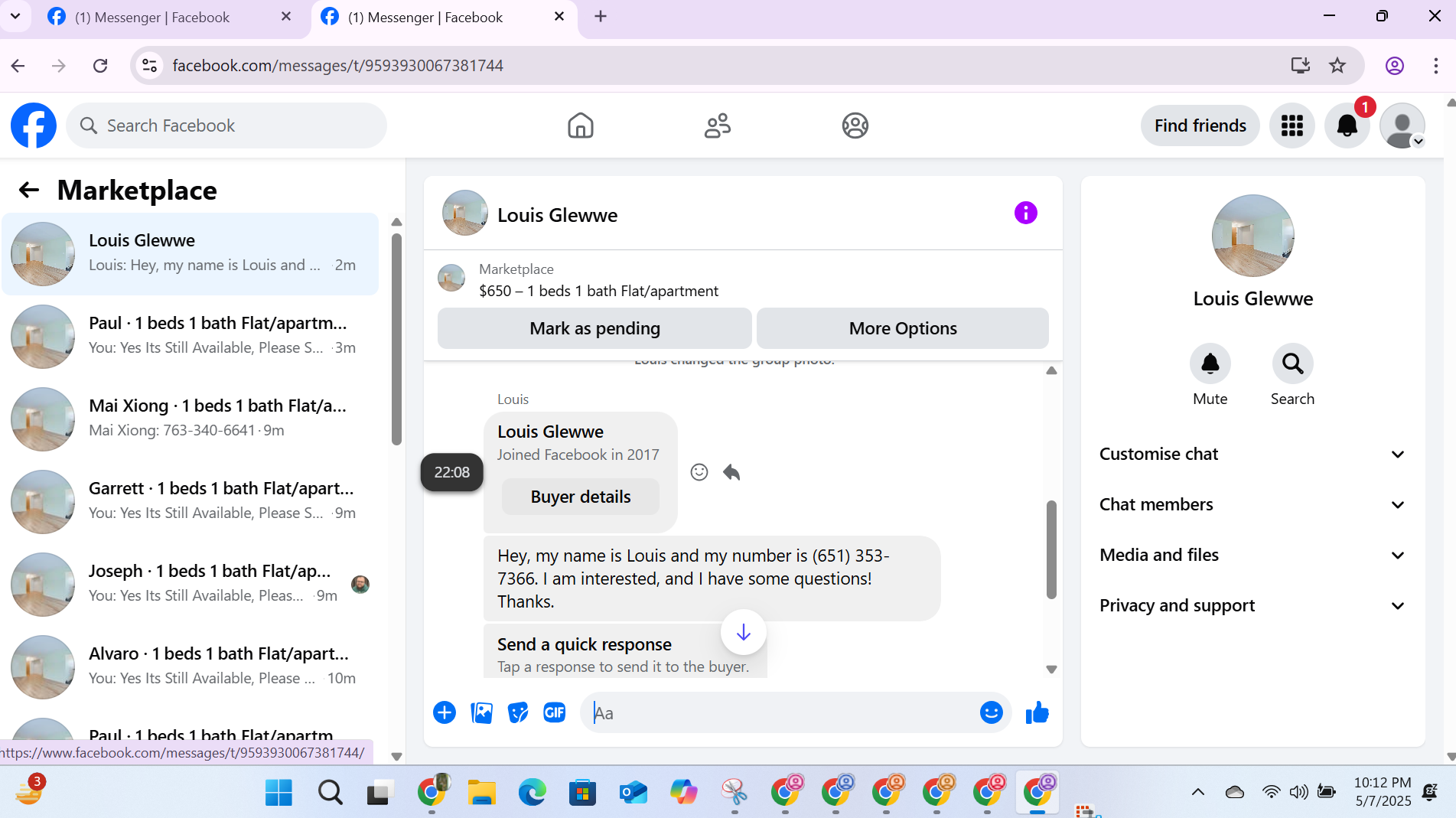This screenshot has height=818, width=1456.
Task: Go to the Home feed icon
Action: (x=580, y=125)
